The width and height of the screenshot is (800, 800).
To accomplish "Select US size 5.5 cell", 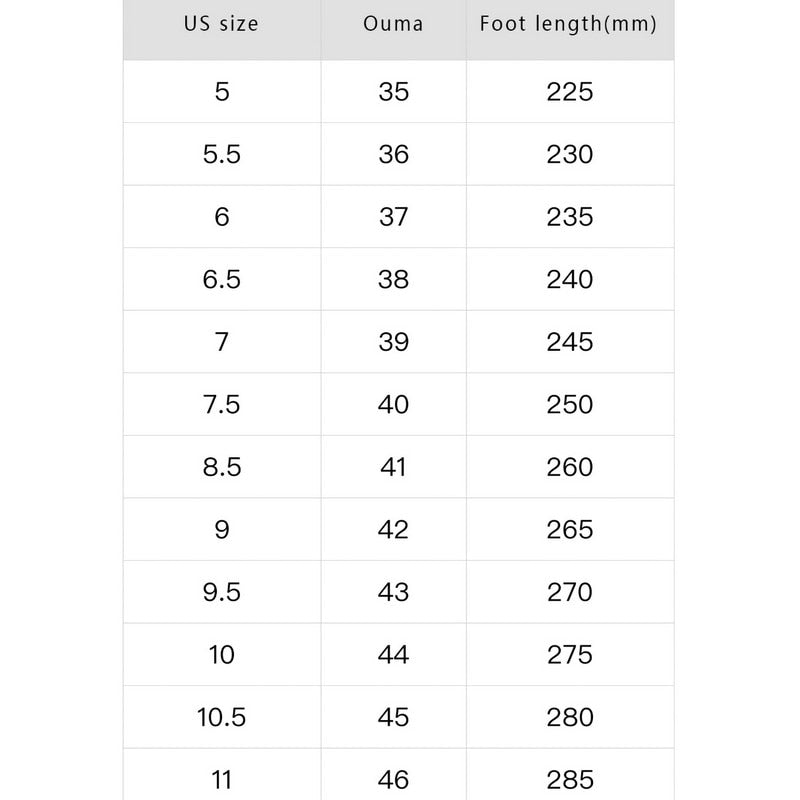I will 221,155.
